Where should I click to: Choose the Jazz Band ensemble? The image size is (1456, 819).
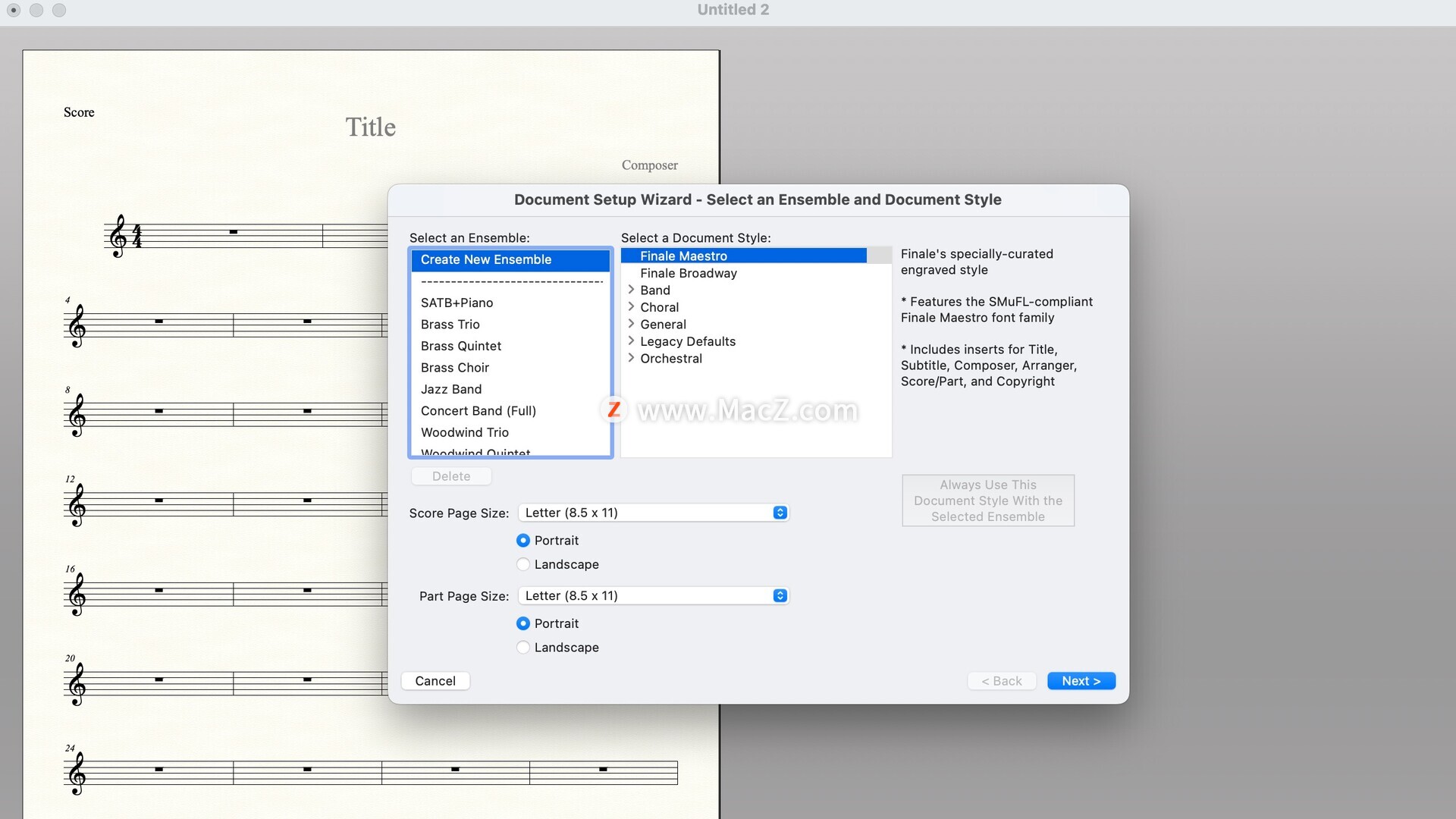[451, 389]
